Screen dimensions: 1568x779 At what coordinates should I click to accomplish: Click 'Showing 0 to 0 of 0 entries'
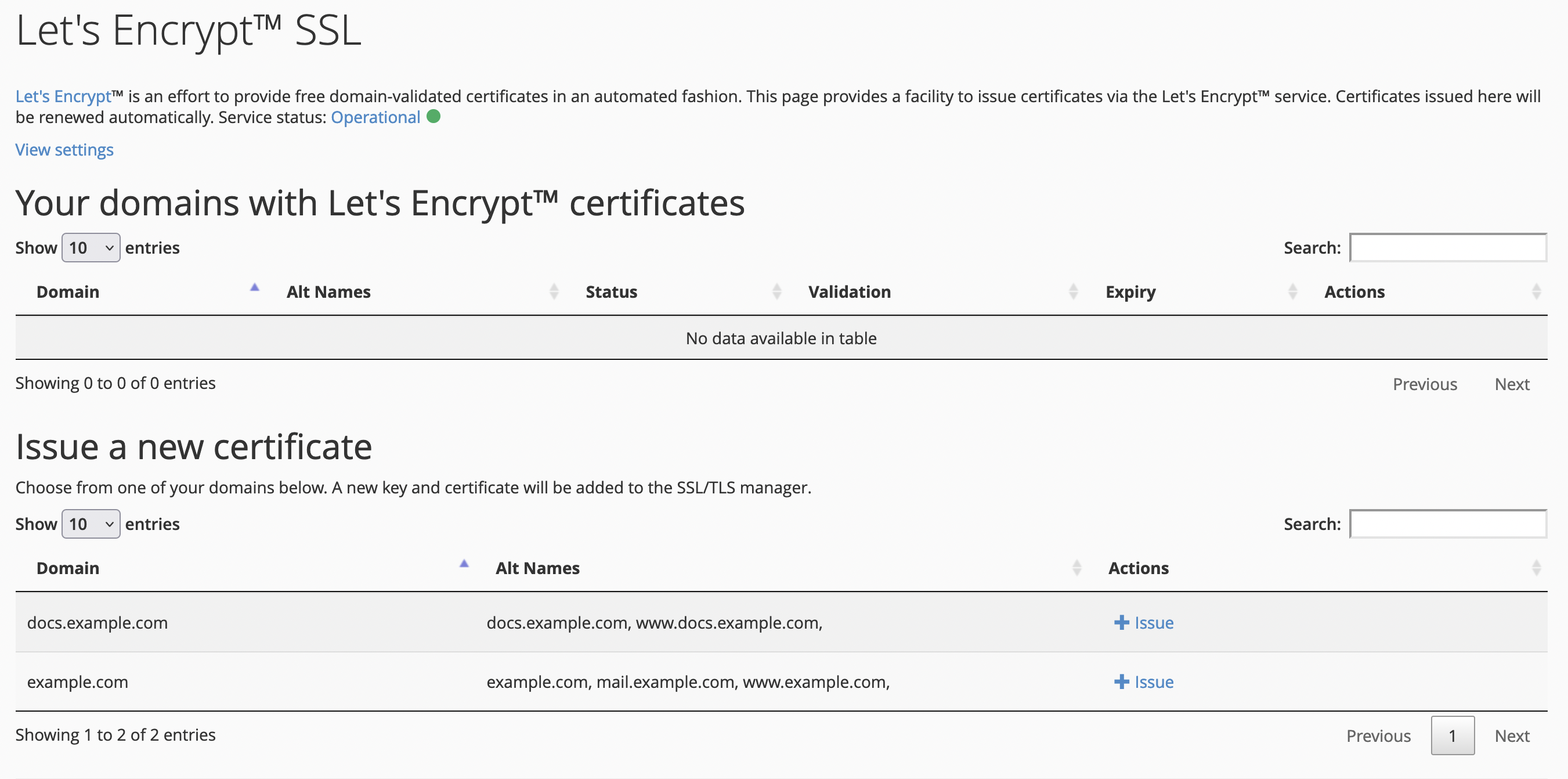tap(115, 383)
